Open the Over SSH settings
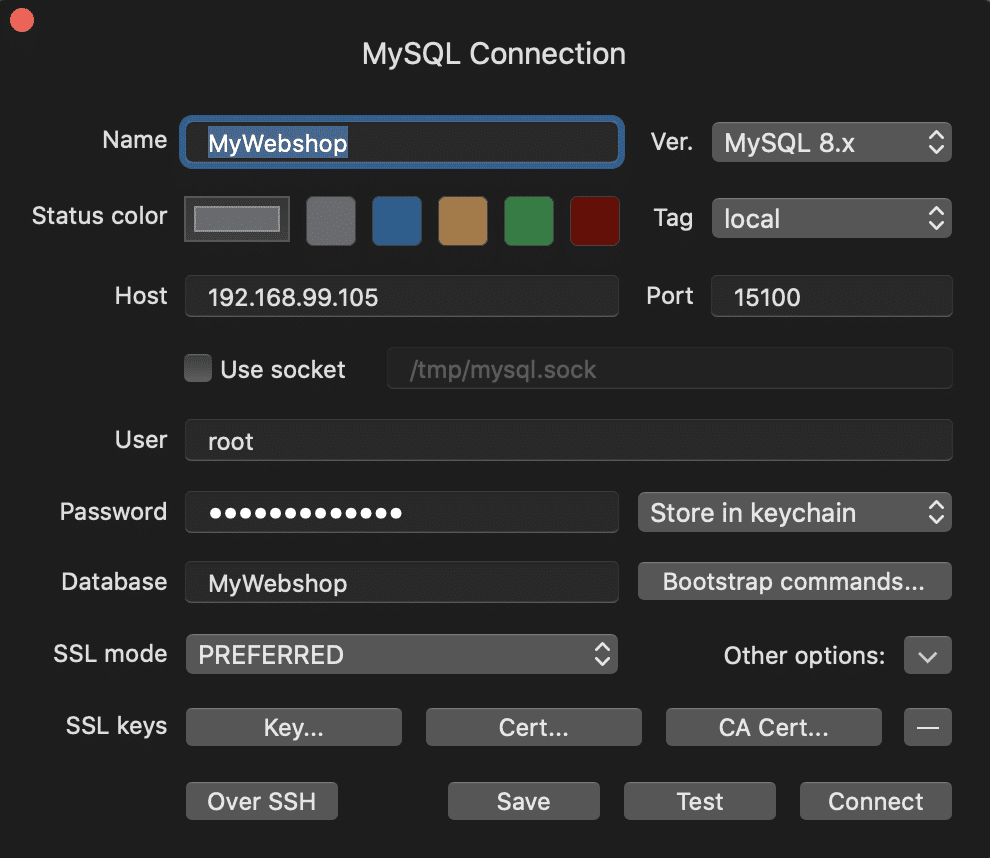 coord(261,801)
